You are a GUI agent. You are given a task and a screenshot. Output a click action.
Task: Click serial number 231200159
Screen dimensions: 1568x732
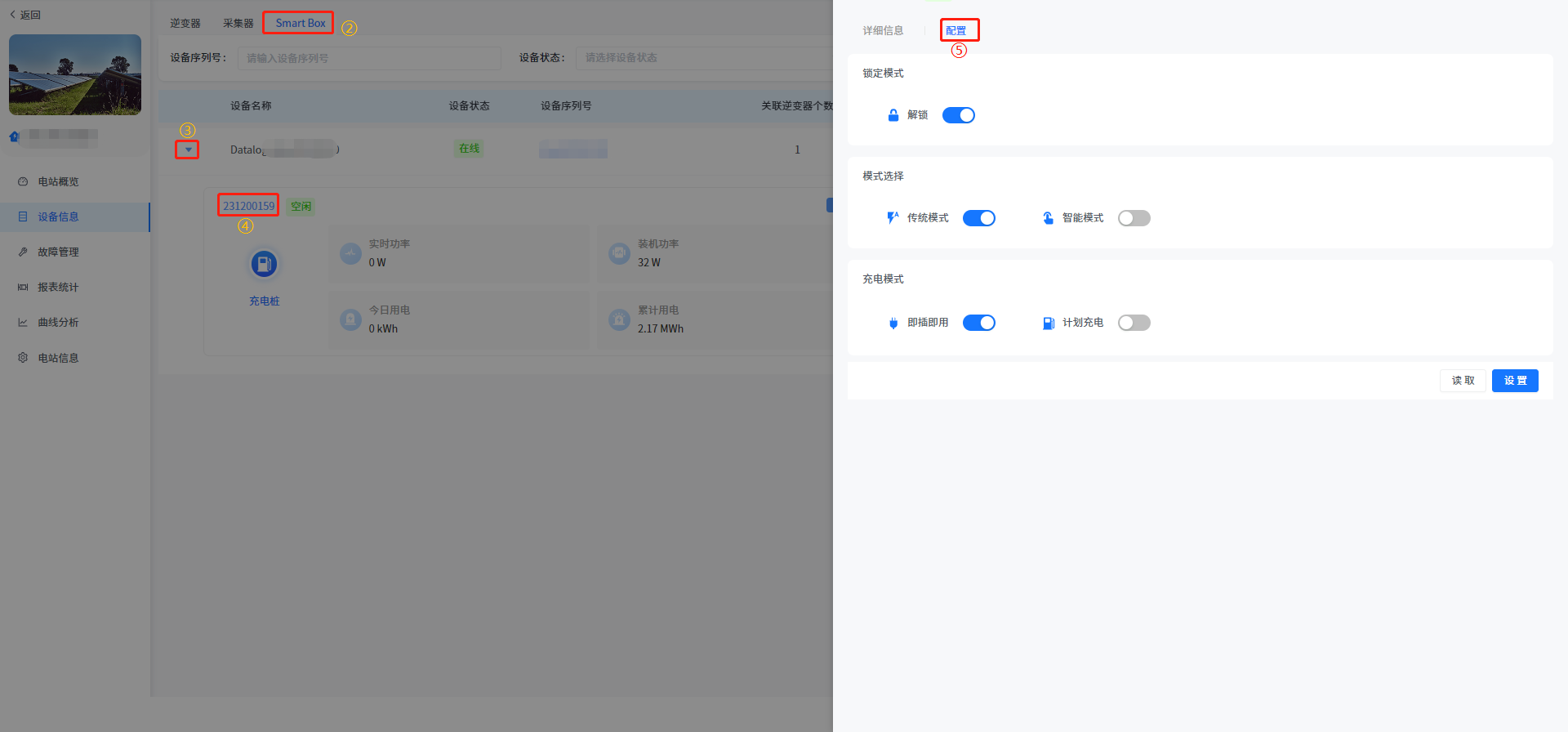pos(248,206)
